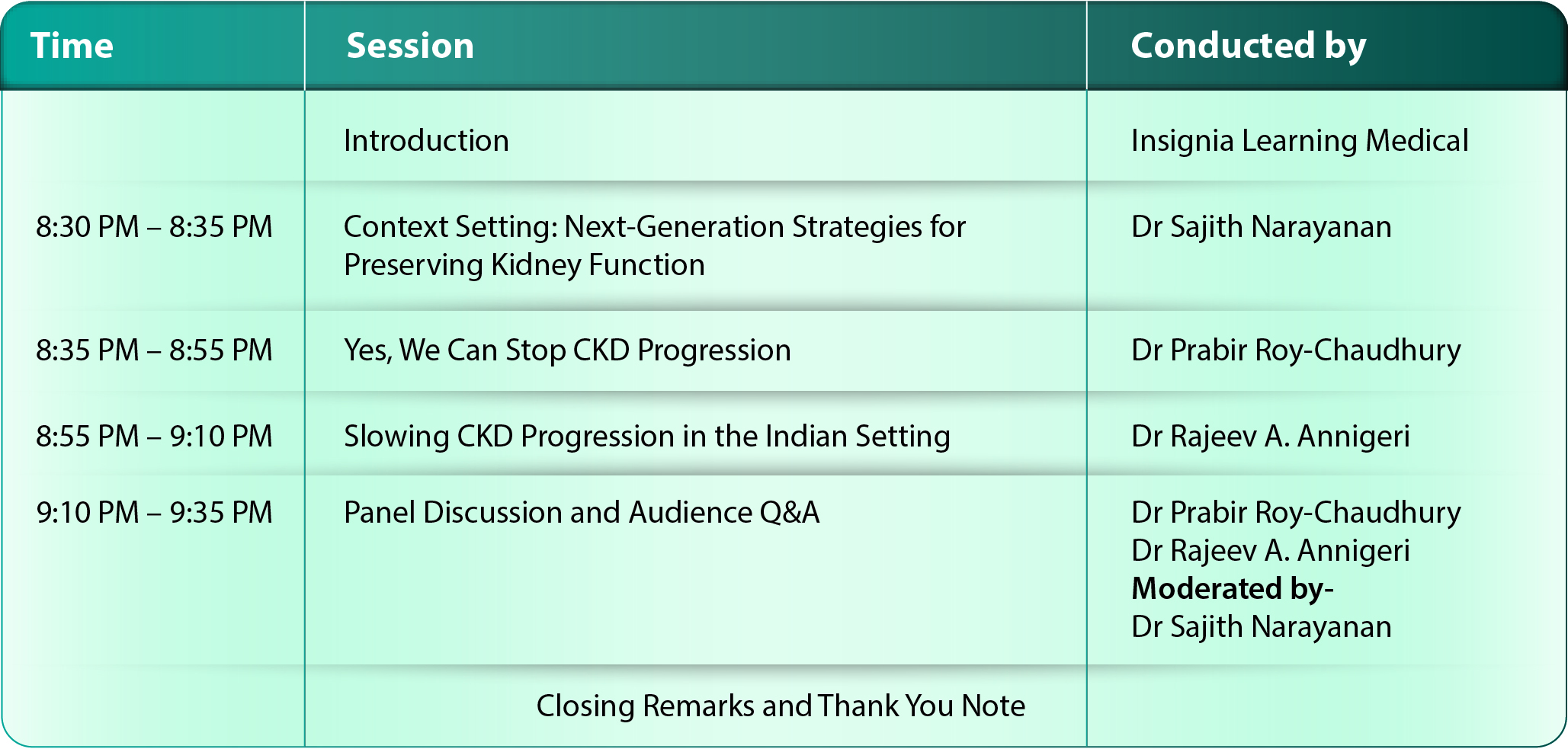Click Dr Sajith Narayanan under Moderated by
Image resolution: width=1568 pixels, height=749 pixels.
(x=1262, y=627)
